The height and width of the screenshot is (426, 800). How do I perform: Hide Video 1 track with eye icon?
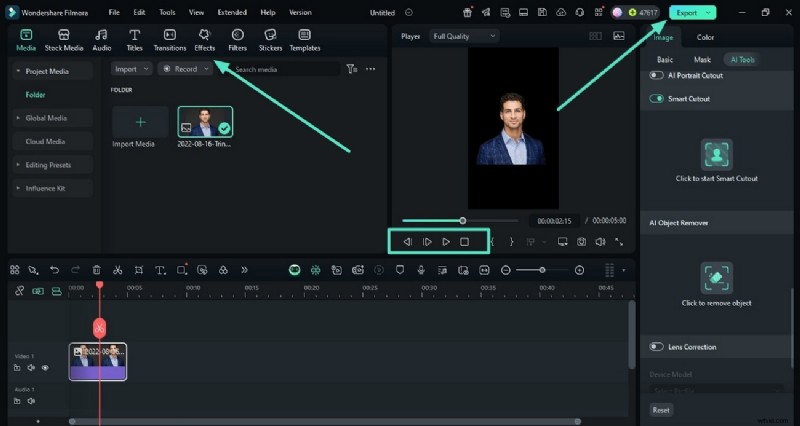click(x=45, y=368)
